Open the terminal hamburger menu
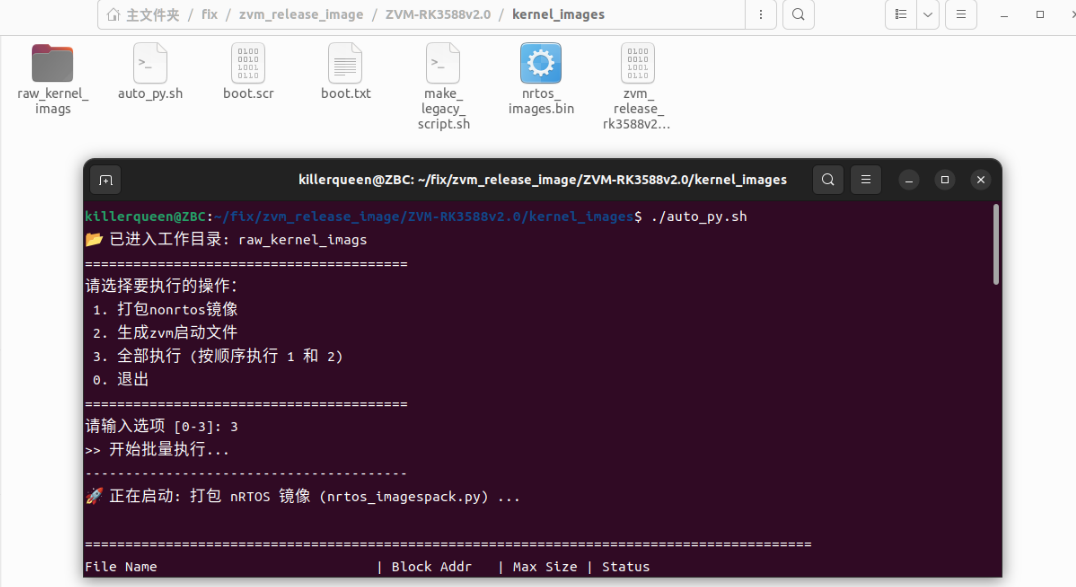Screen dimensions: 1076x587 pos(866,180)
